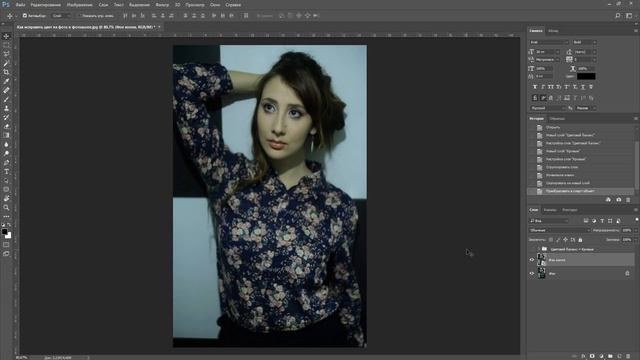Open the Фильтр menu
Viewport: 640px width, 360px height.
(x=162, y=5)
